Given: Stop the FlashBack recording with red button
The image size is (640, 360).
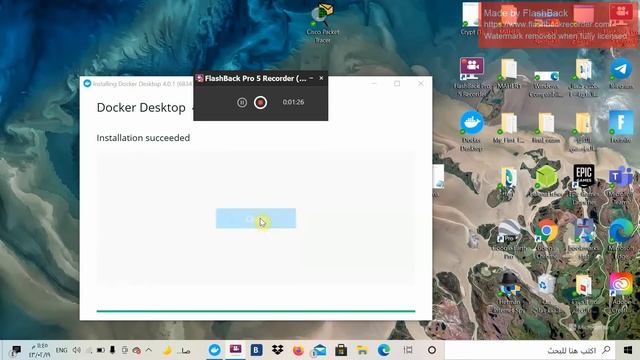Looking at the screenshot, I should [260, 102].
